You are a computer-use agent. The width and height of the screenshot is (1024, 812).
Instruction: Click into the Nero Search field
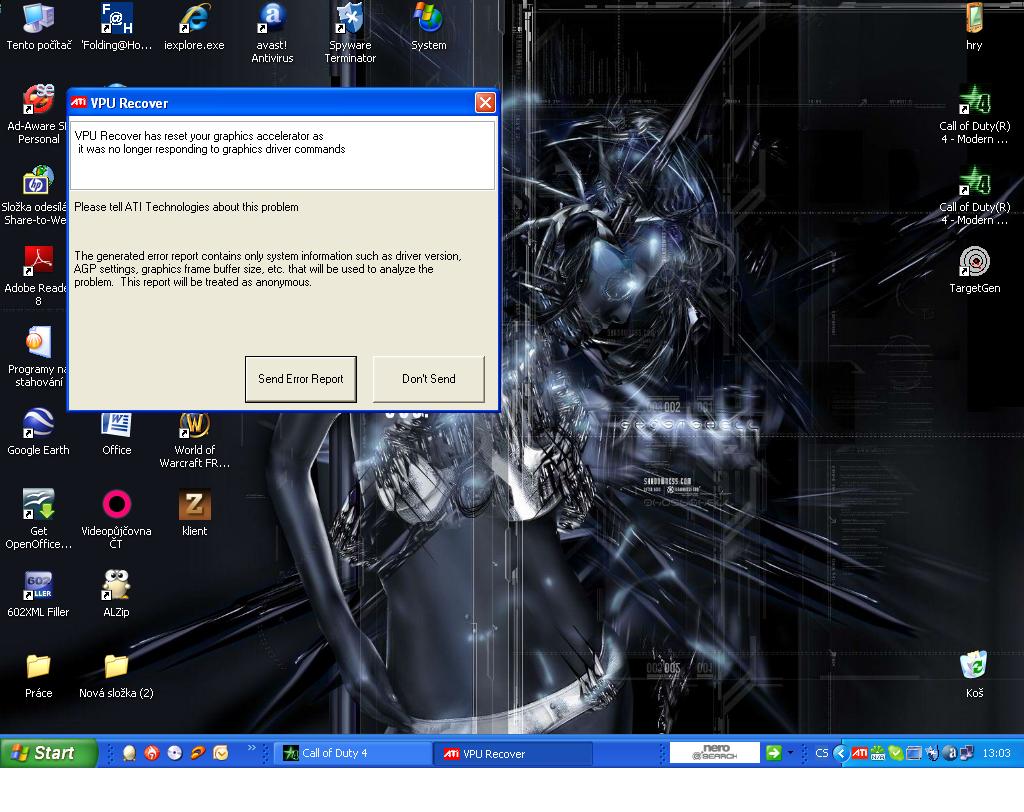pyautogui.click(x=714, y=753)
